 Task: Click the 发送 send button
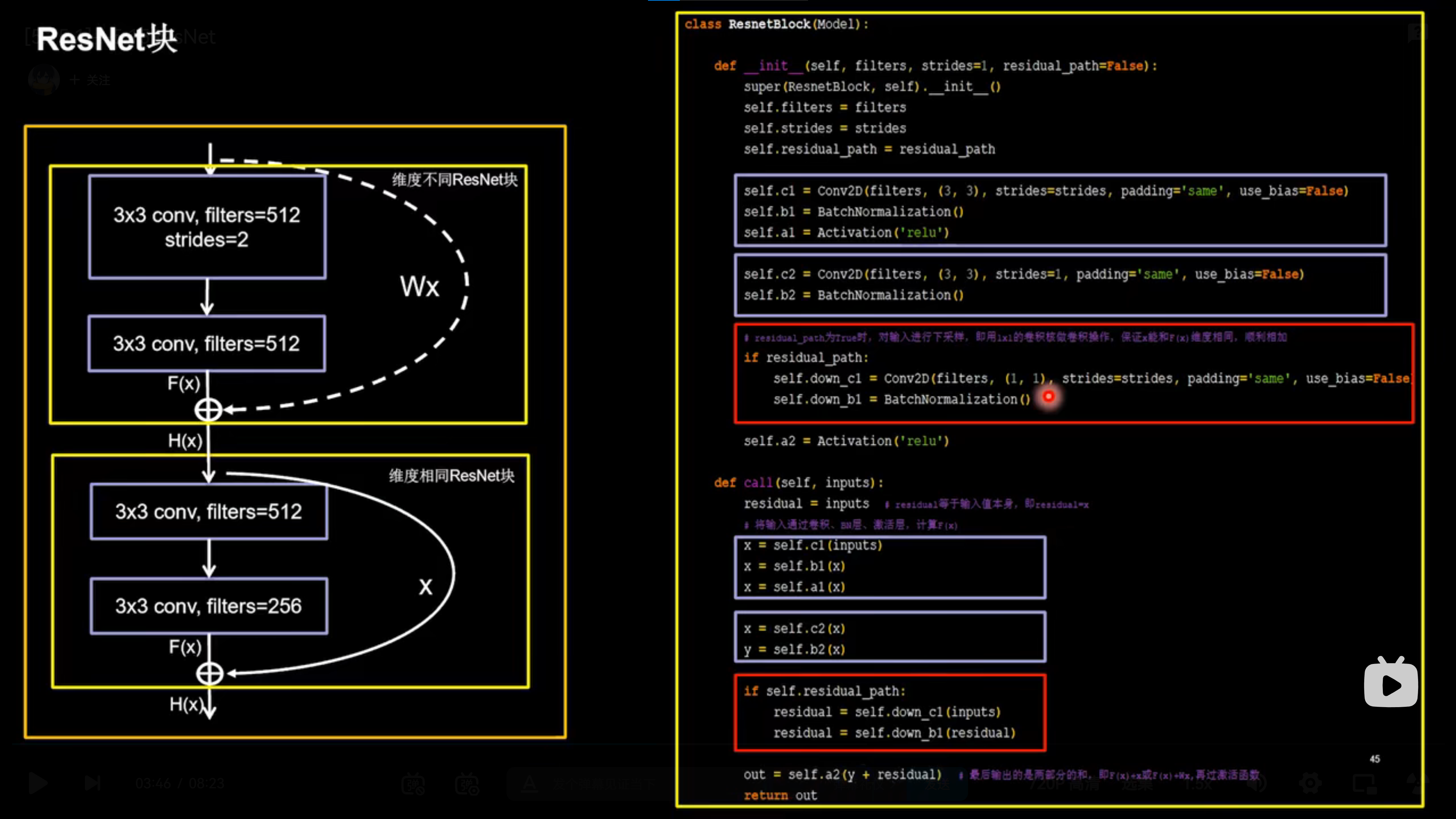(x=937, y=784)
